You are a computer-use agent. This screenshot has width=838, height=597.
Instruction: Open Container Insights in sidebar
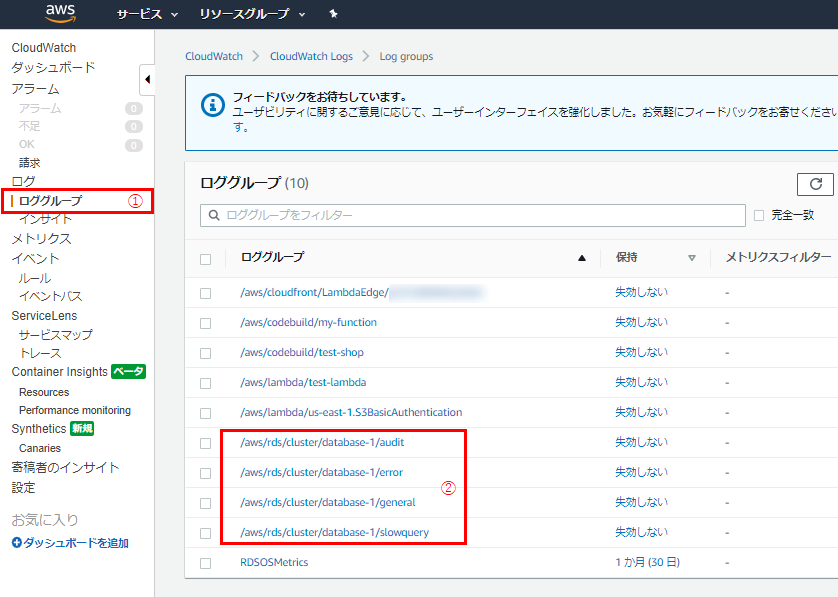(60, 371)
